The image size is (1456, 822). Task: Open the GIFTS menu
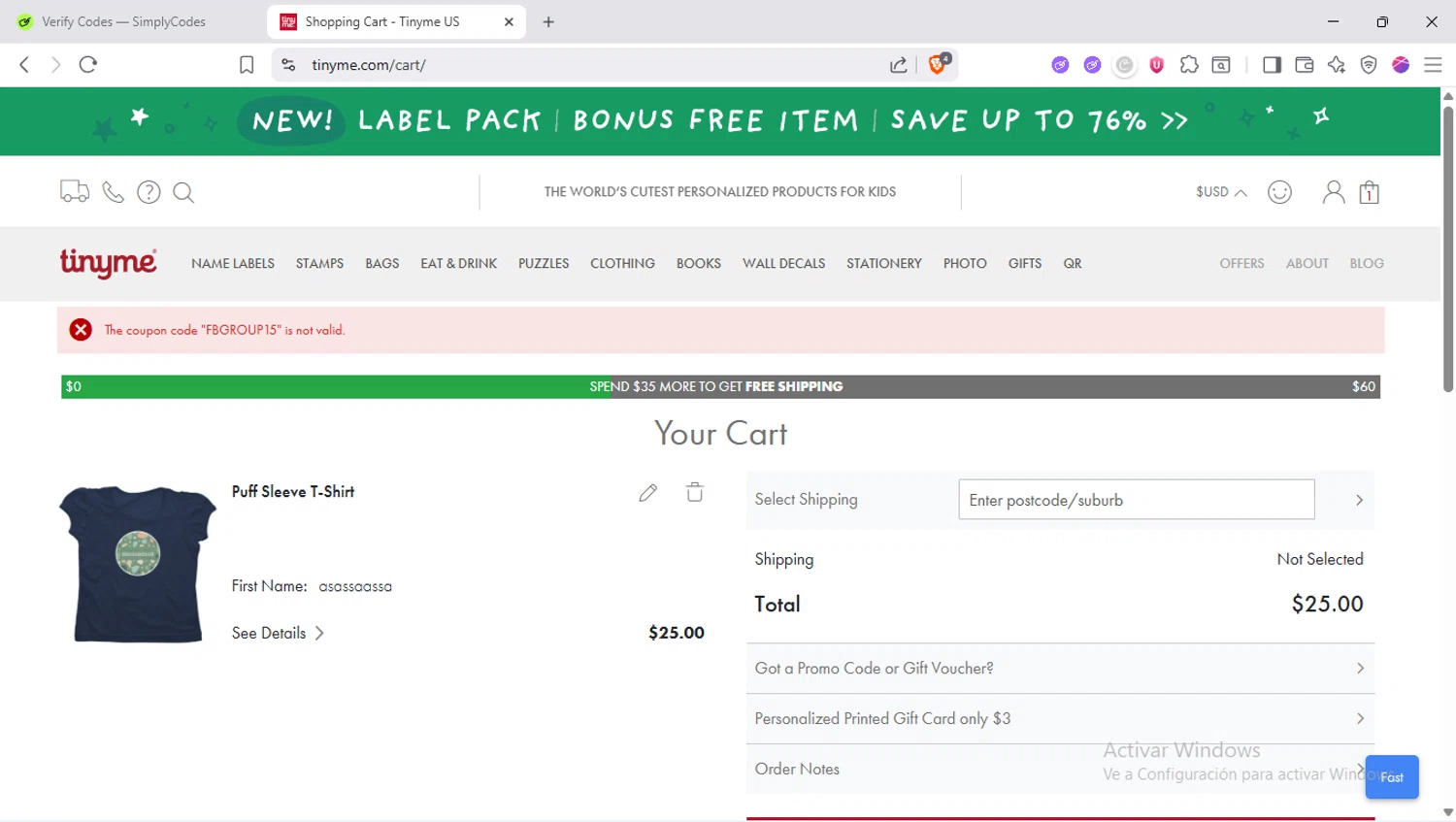coord(1025,264)
